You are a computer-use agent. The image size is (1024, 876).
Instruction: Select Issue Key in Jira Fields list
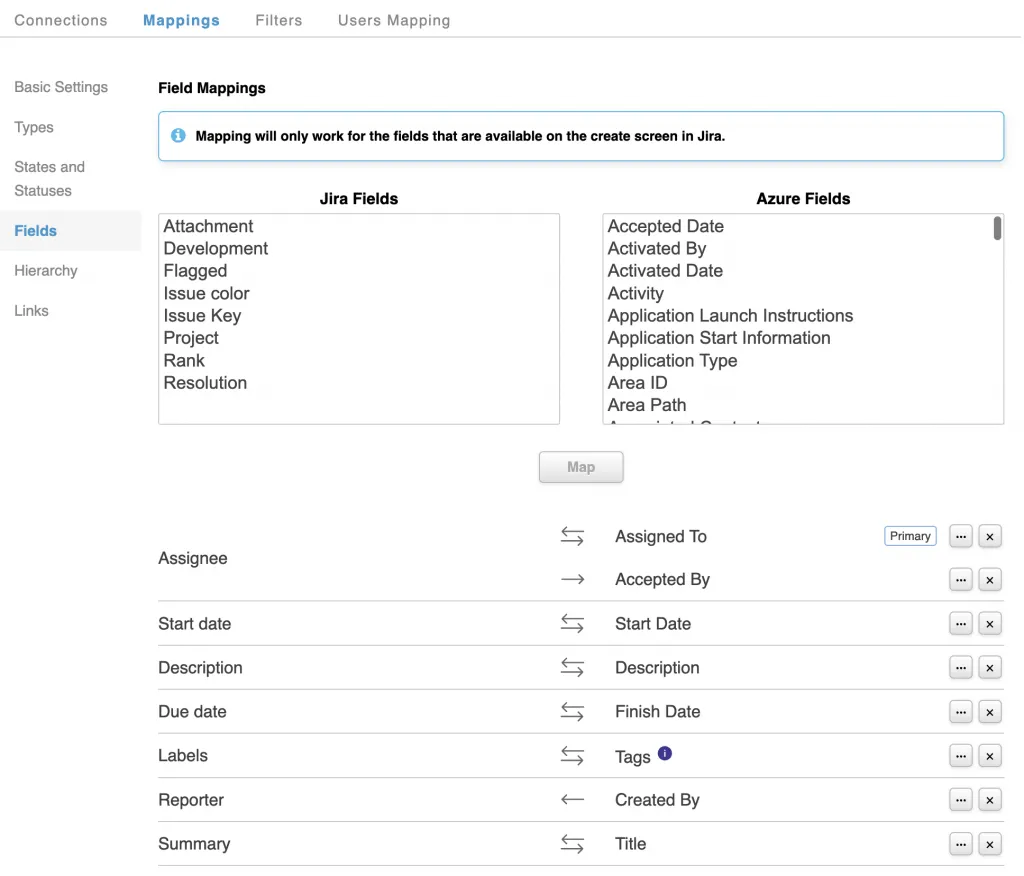202,316
